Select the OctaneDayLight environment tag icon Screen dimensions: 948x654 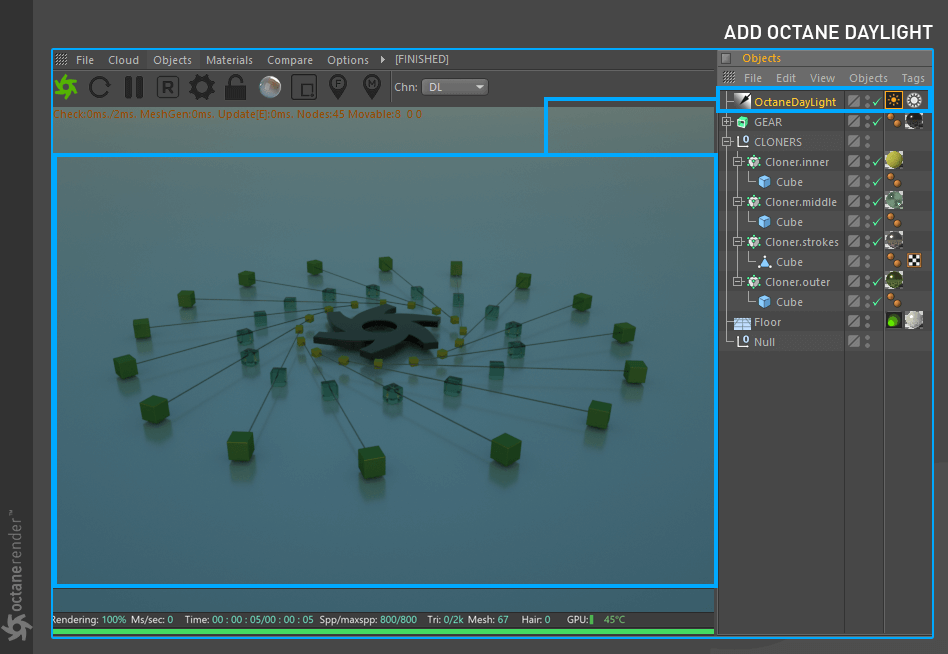(914, 100)
